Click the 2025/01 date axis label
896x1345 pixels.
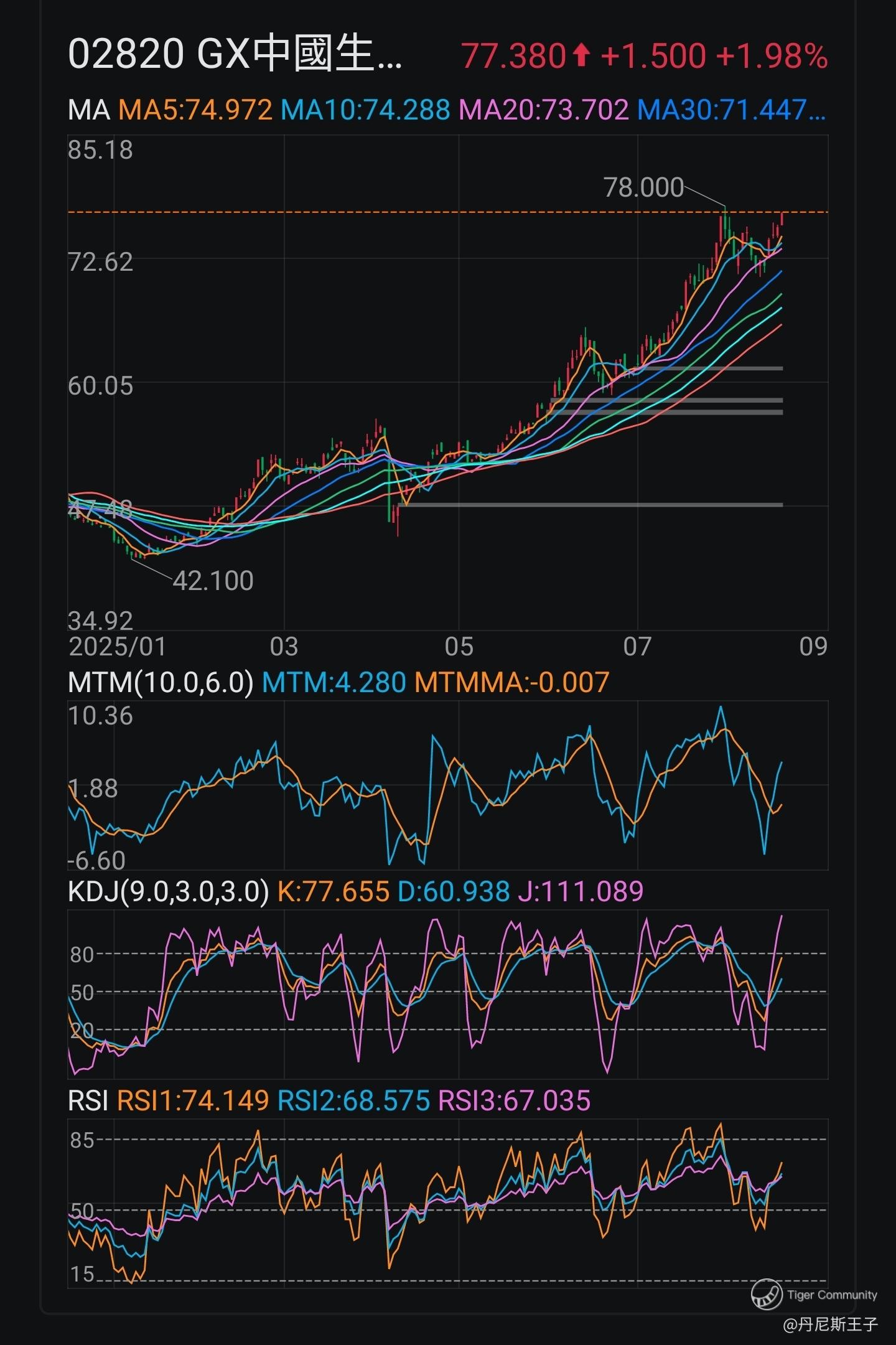118,646
